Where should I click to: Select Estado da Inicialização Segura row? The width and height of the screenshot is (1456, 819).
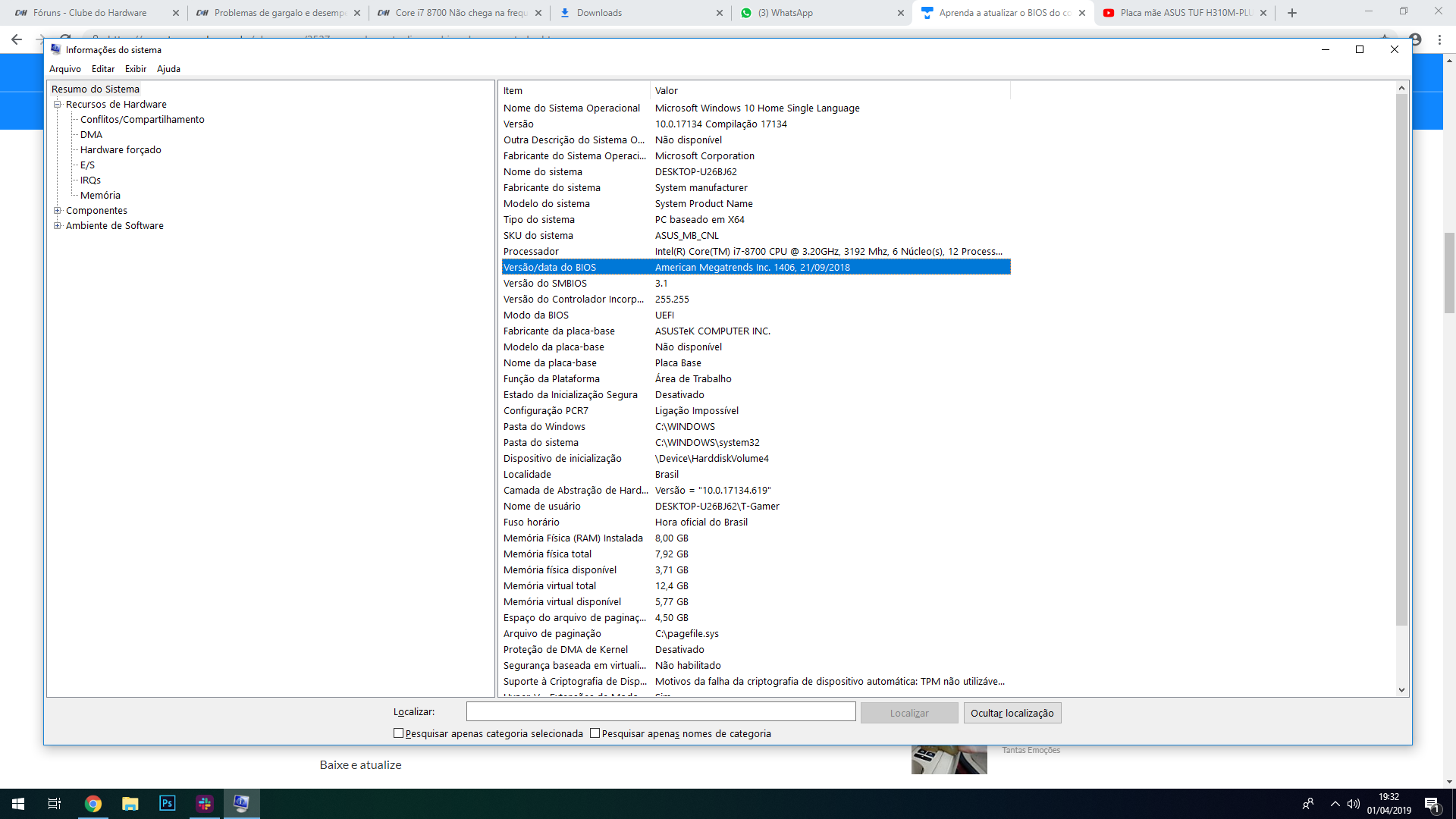(x=756, y=395)
